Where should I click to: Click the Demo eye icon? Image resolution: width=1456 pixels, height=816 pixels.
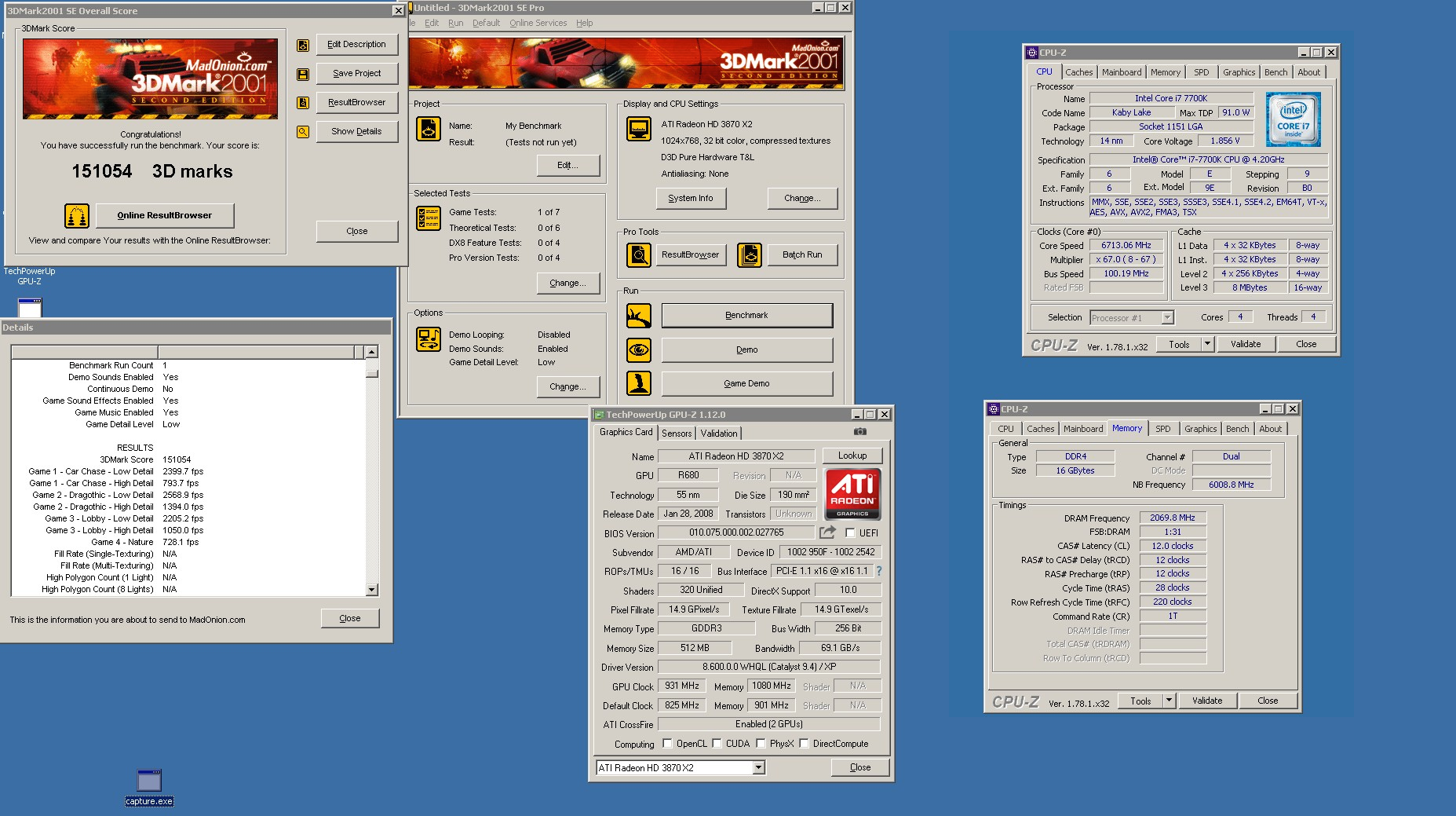[639, 350]
